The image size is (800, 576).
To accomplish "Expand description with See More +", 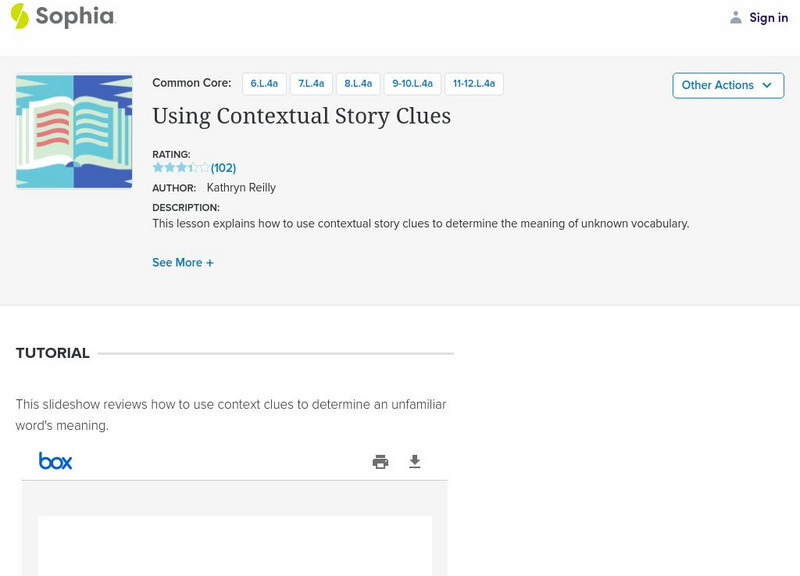I will coord(183,263).
